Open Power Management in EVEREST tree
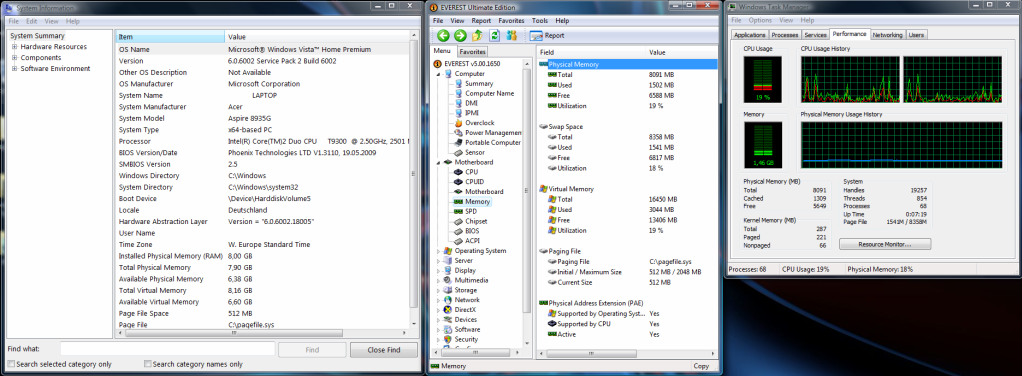The image size is (1022, 376). point(493,132)
